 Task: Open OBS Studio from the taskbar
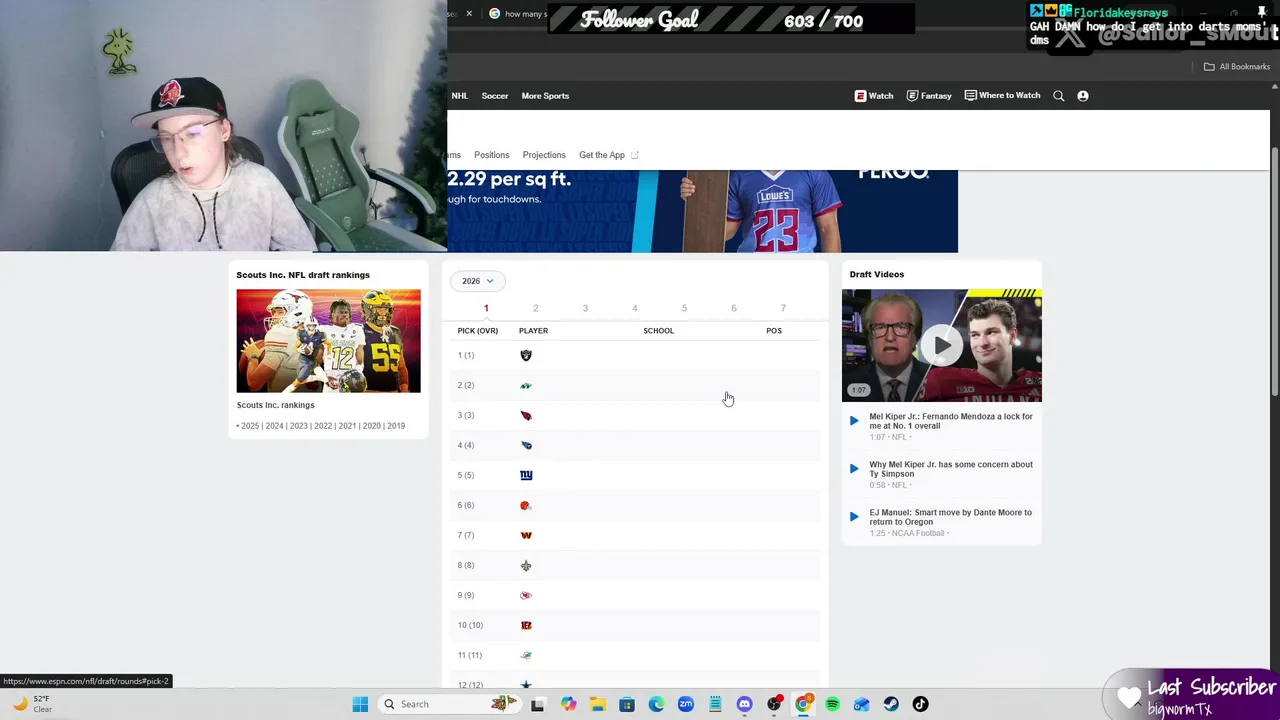coord(774,704)
